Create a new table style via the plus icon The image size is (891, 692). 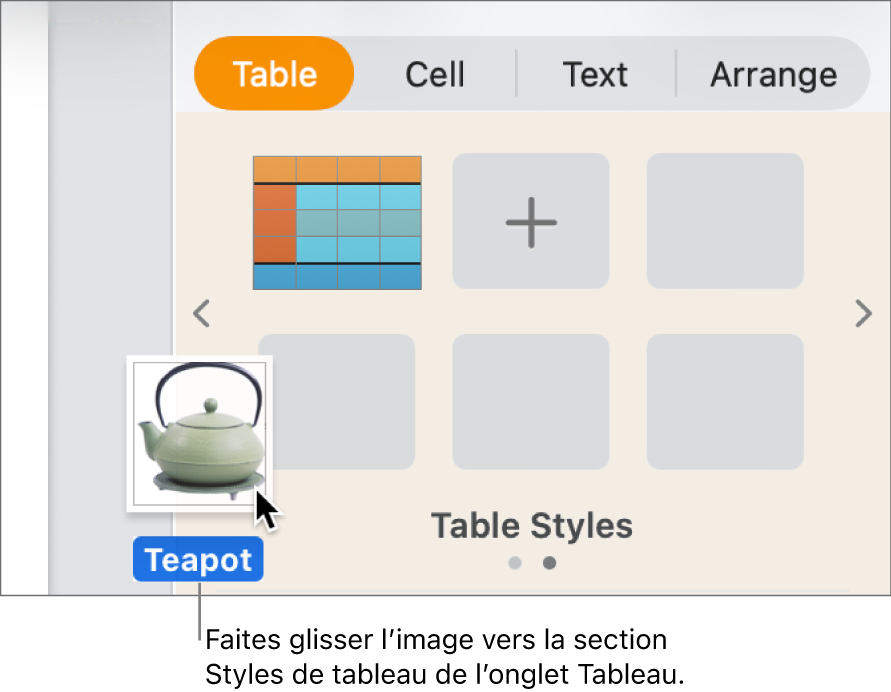pyautogui.click(x=530, y=220)
